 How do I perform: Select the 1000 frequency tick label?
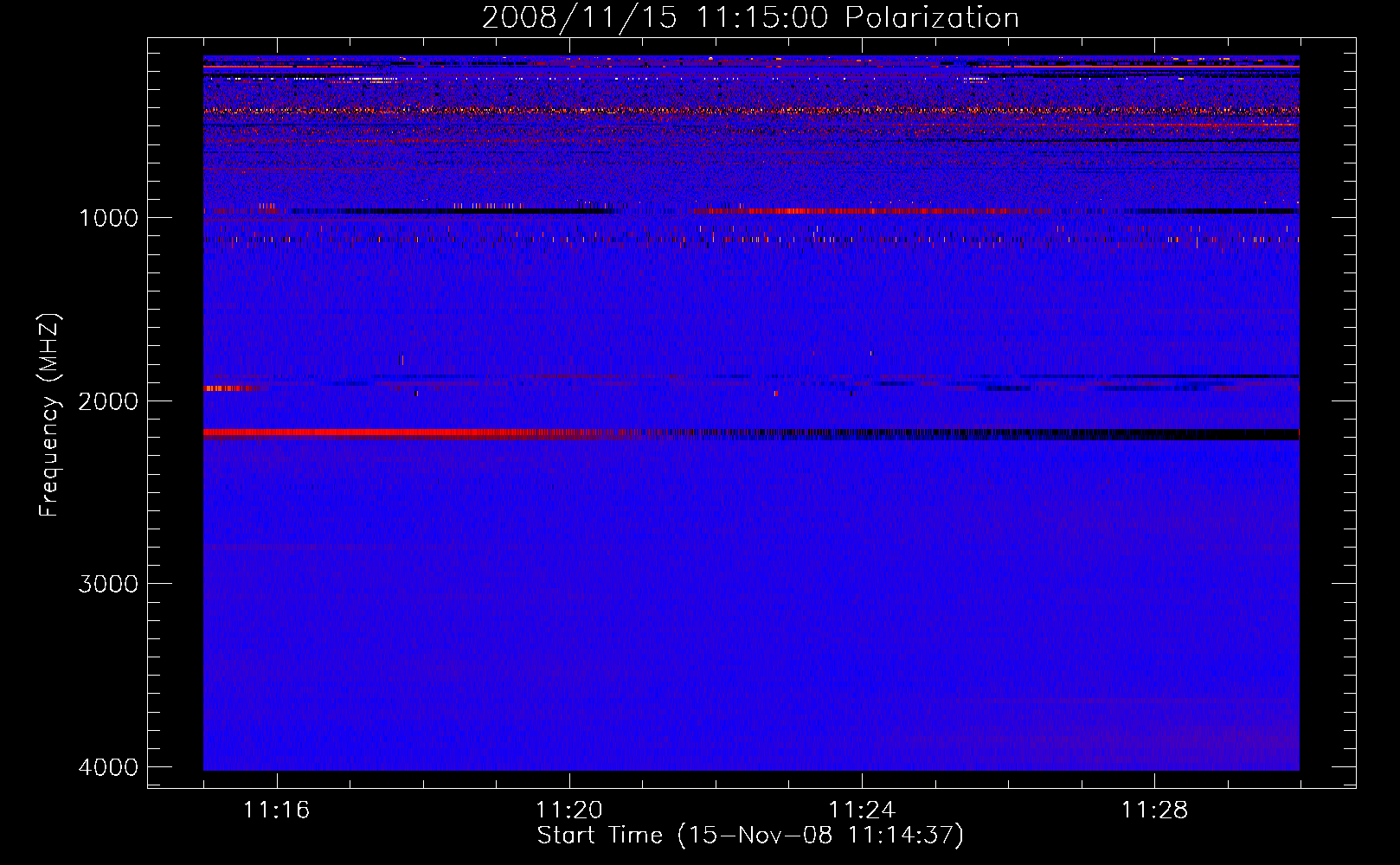click(108, 218)
